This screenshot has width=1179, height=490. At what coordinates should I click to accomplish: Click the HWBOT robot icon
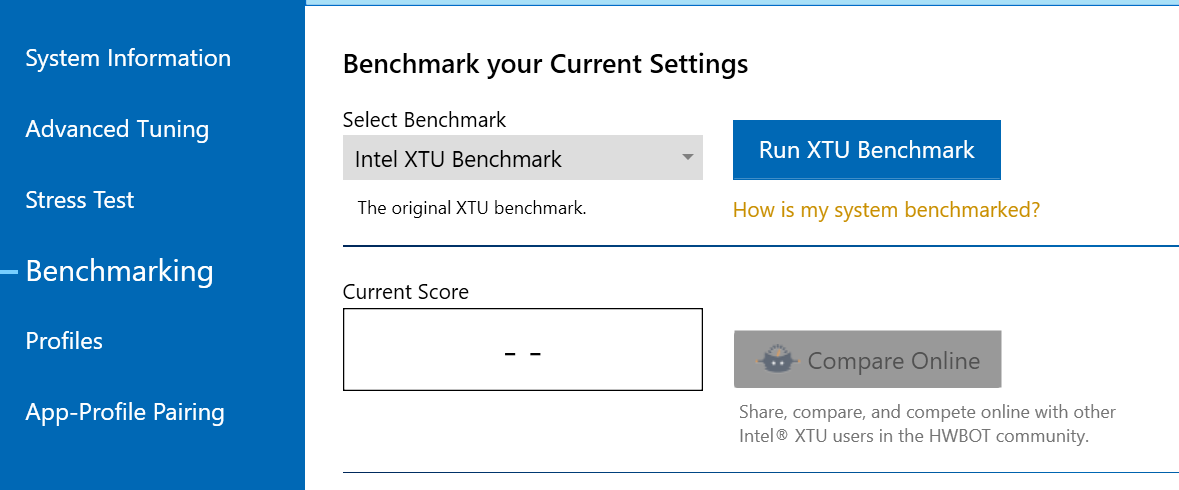click(x=777, y=360)
